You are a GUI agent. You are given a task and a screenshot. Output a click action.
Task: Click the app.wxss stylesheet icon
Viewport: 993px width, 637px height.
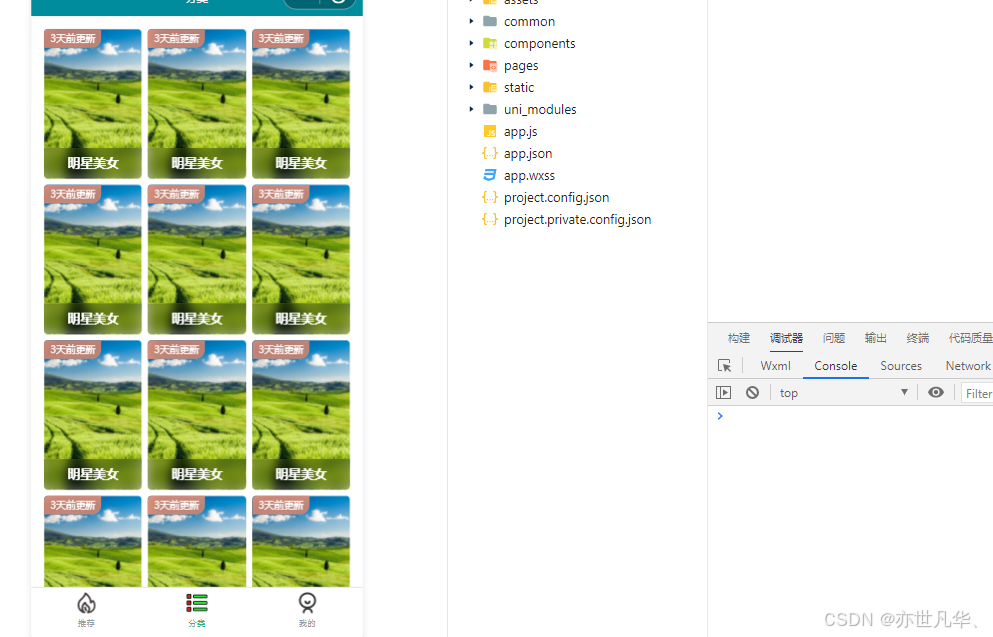click(x=490, y=175)
